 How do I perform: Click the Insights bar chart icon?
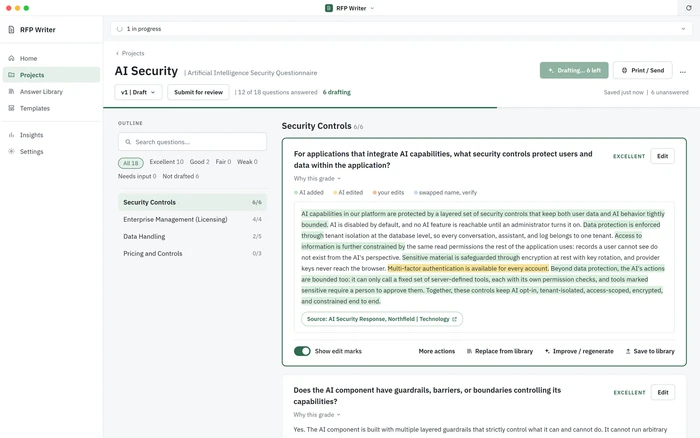(x=12, y=135)
